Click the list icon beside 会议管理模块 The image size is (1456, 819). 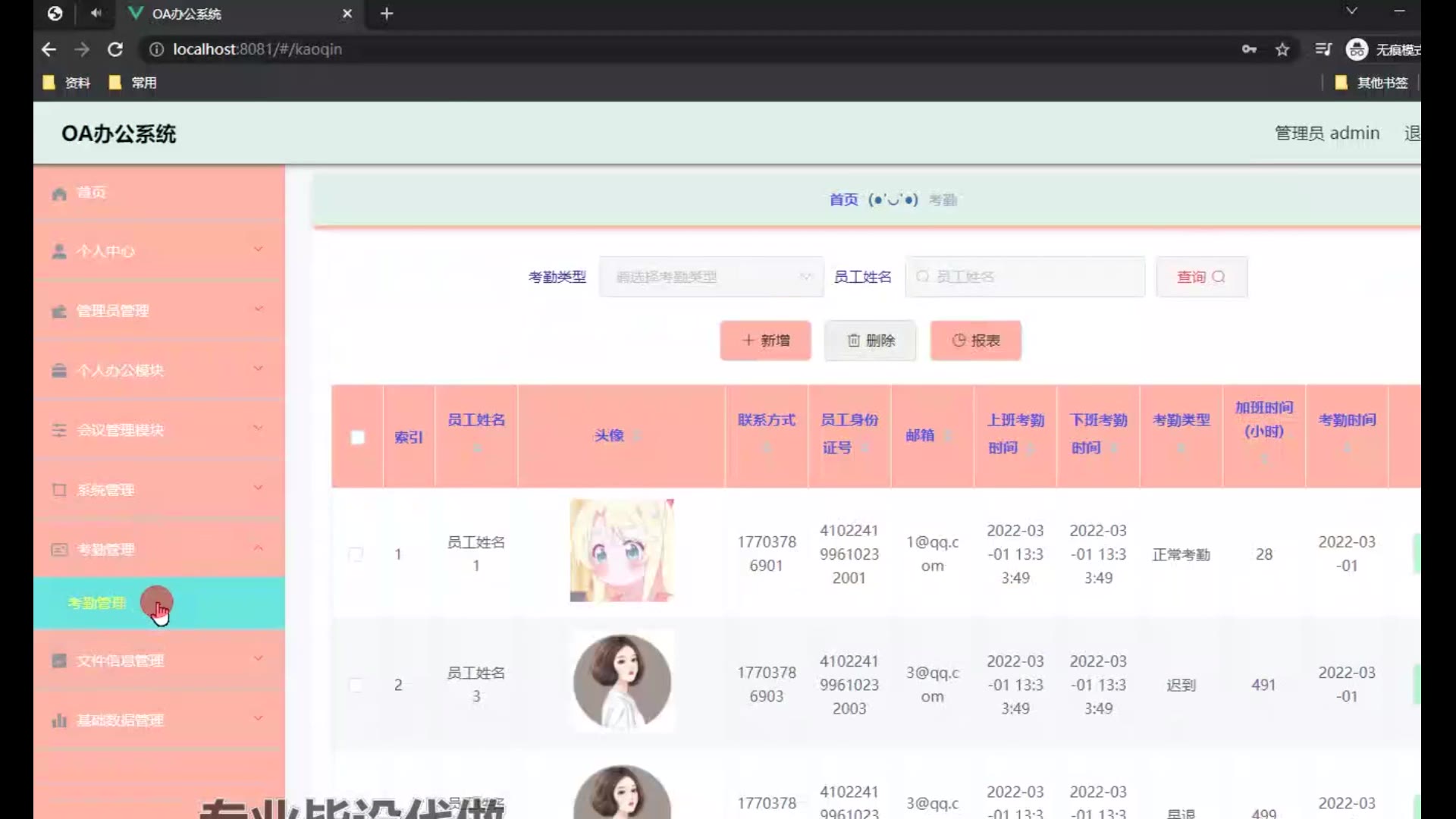pos(59,430)
